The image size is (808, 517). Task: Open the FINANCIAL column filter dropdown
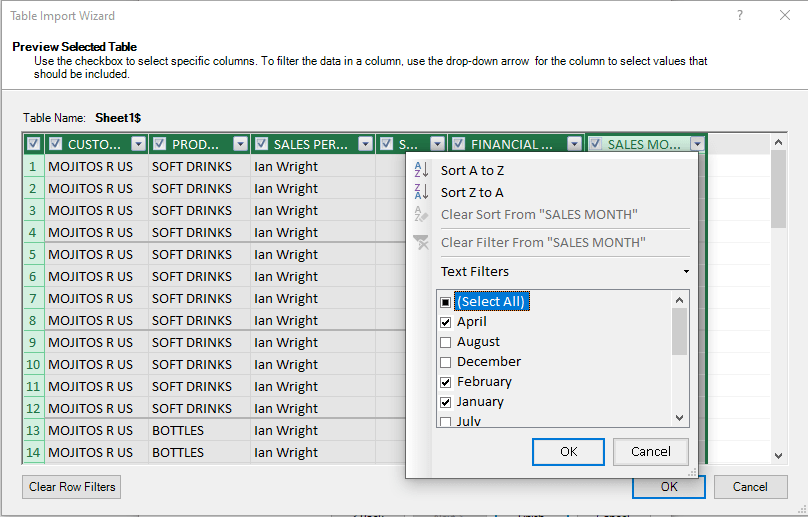pos(574,144)
